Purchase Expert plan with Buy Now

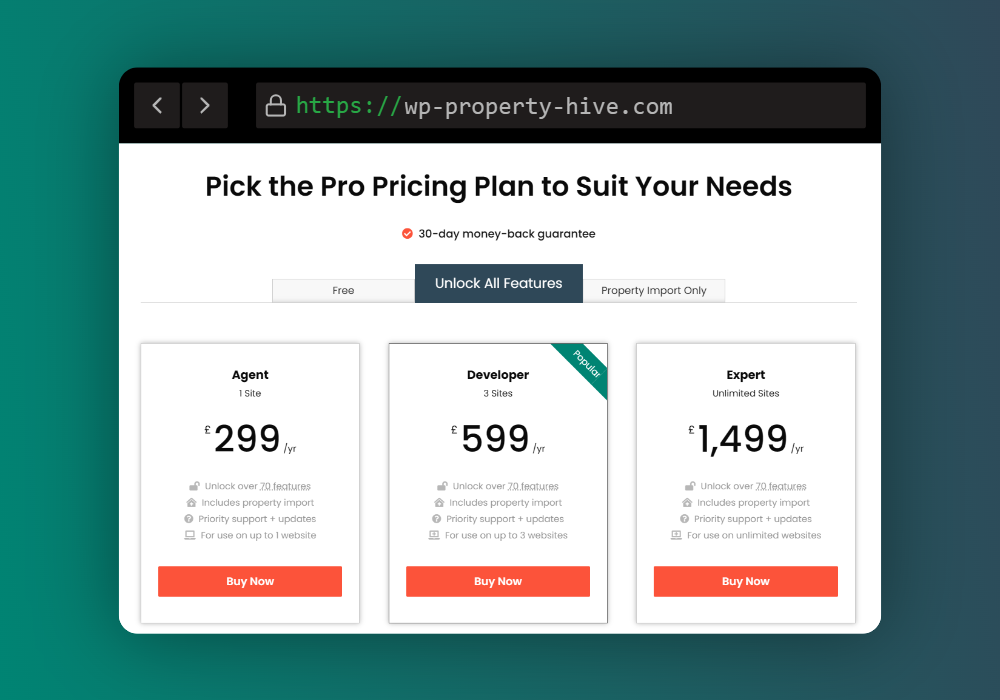746,581
